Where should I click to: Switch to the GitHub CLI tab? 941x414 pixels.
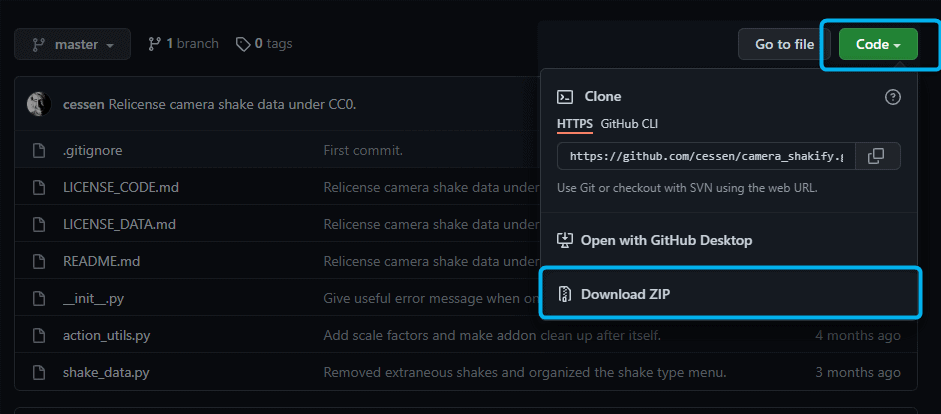[x=629, y=124]
